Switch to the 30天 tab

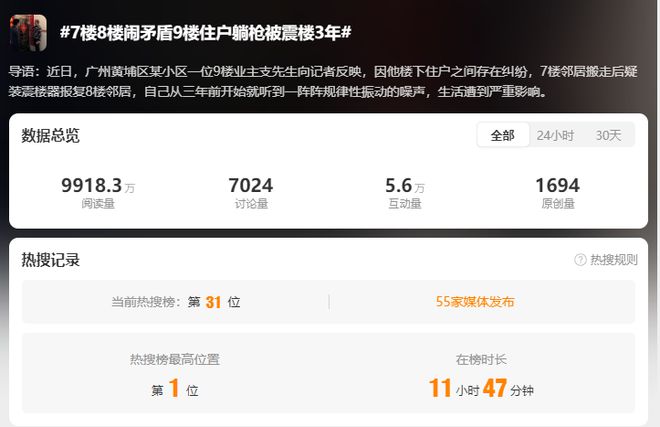(x=608, y=135)
